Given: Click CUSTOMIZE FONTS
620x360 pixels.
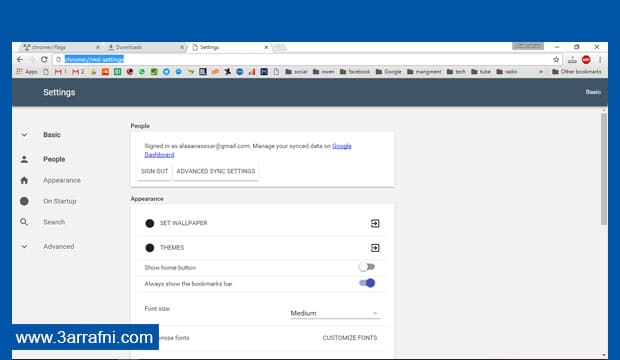Looking at the screenshot, I should 350,338.
